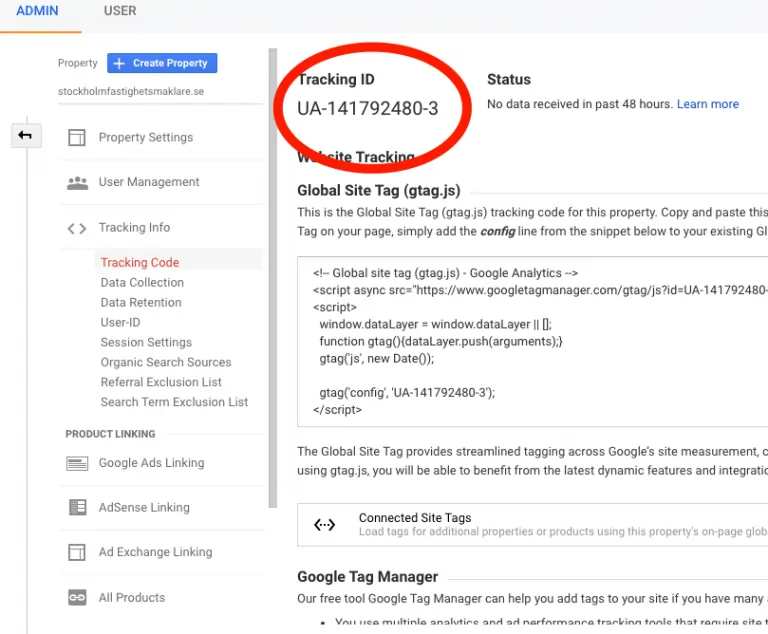Screen dimensions: 768x634
Task: Click the Tracking Info code brackets icon
Action: tap(77, 228)
